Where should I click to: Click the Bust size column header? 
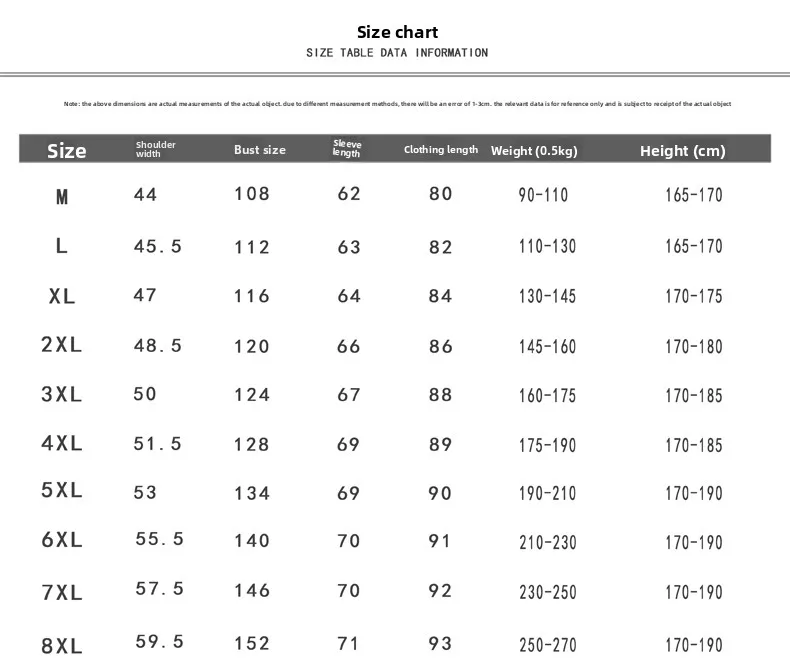tap(260, 150)
